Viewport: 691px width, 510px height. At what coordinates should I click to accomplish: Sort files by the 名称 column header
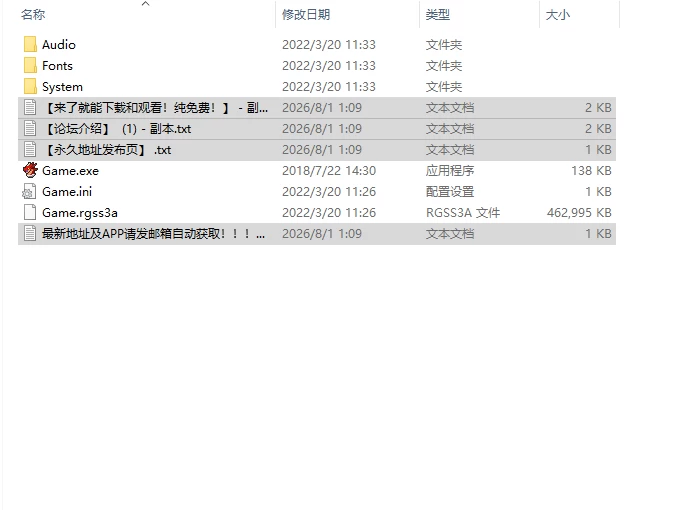click(x=33, y=15)
